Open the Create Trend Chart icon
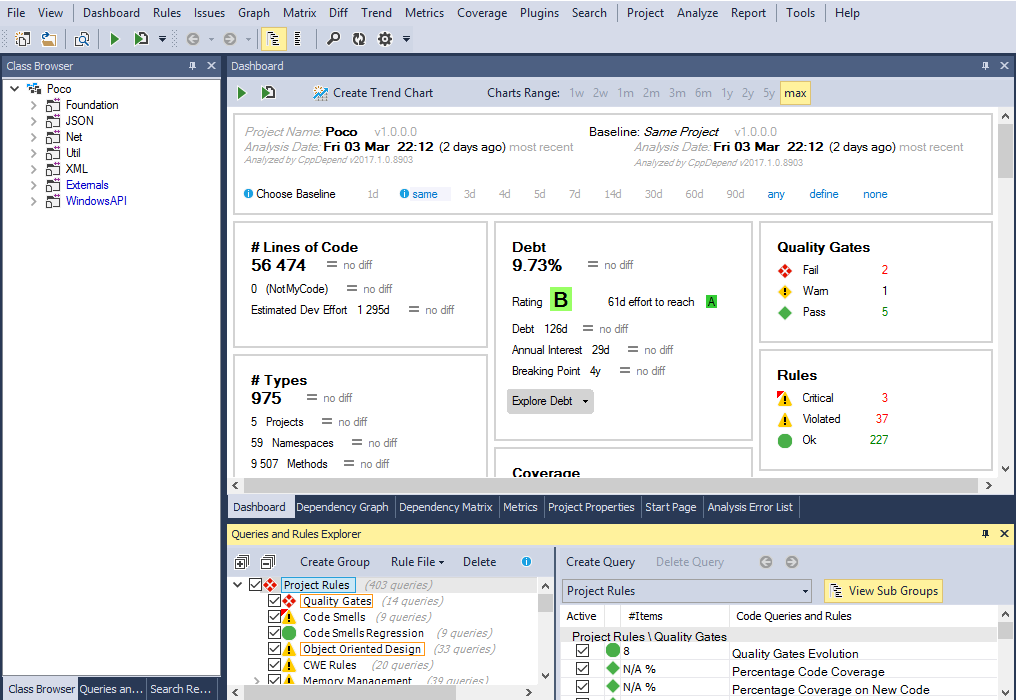 click(x=320, y=92)
